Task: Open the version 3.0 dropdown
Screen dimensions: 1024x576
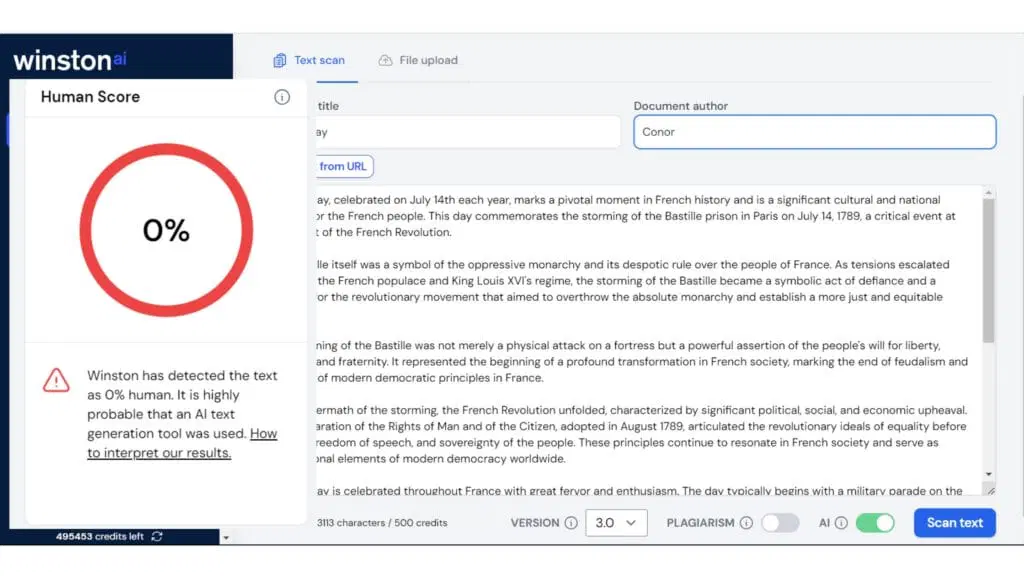Action: [x=617, y=523]
